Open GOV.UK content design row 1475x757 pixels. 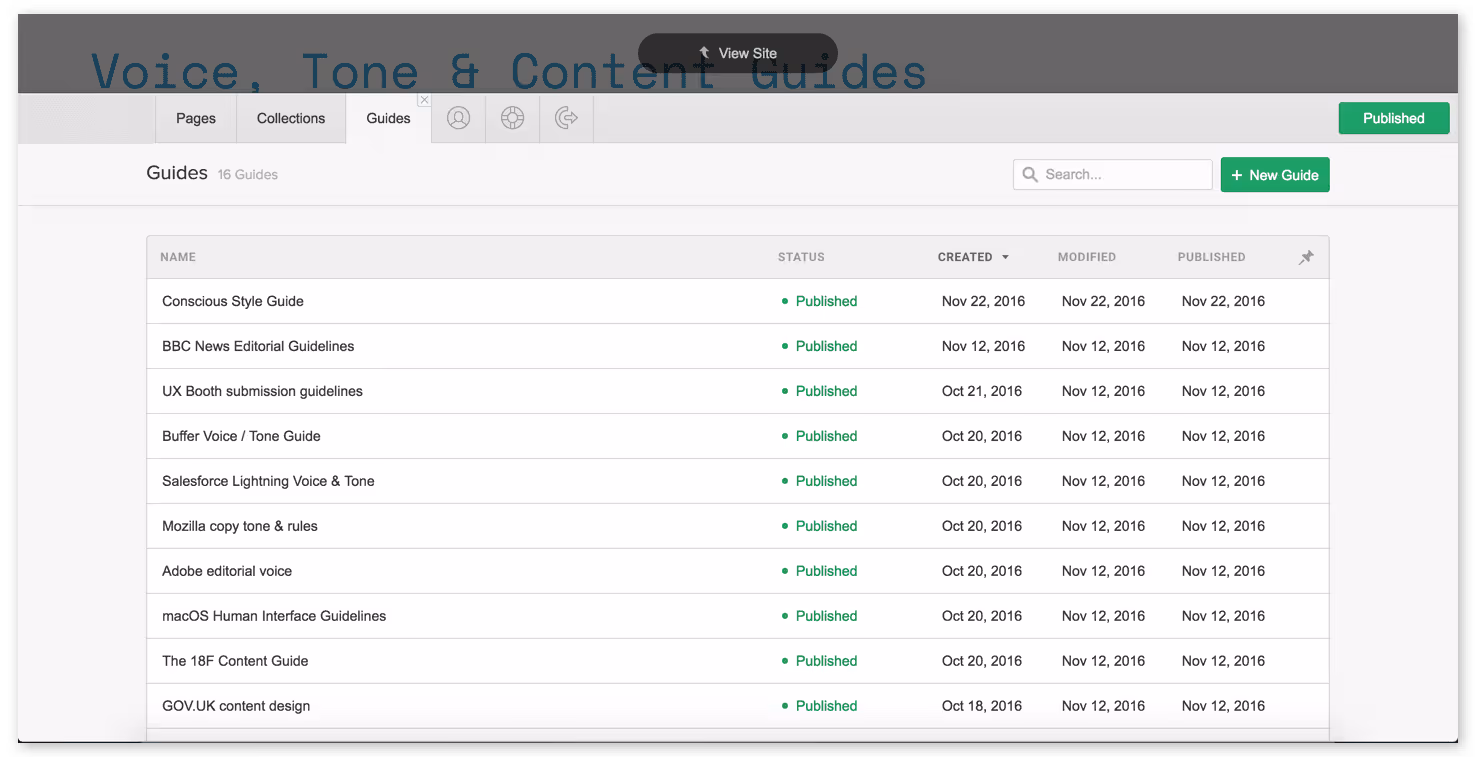(x=738, y=706)
